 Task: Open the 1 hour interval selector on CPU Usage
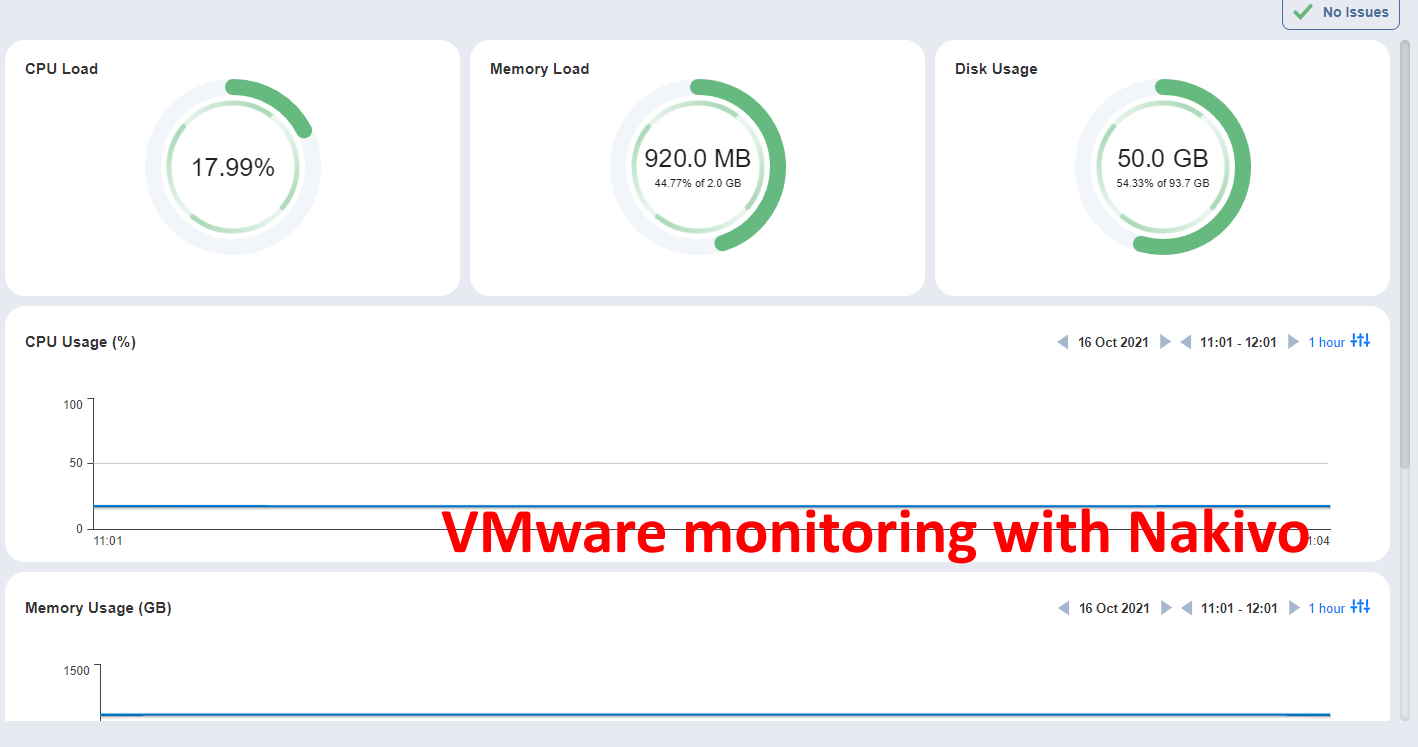coord(1326,342)
